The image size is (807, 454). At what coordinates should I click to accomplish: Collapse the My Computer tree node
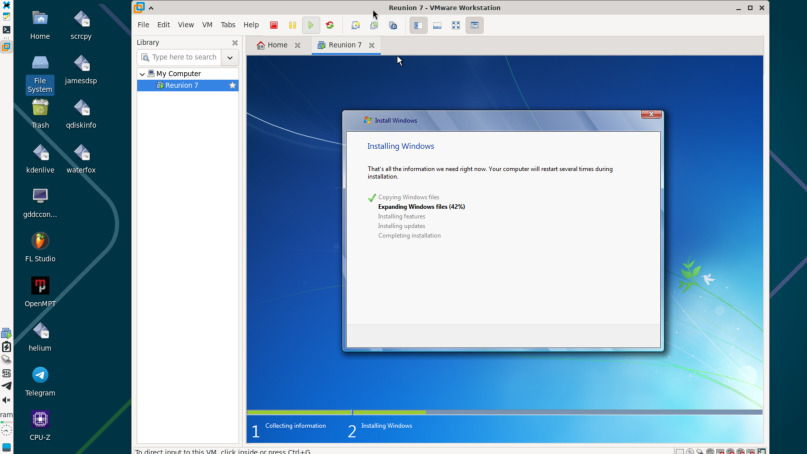point(142,74)
